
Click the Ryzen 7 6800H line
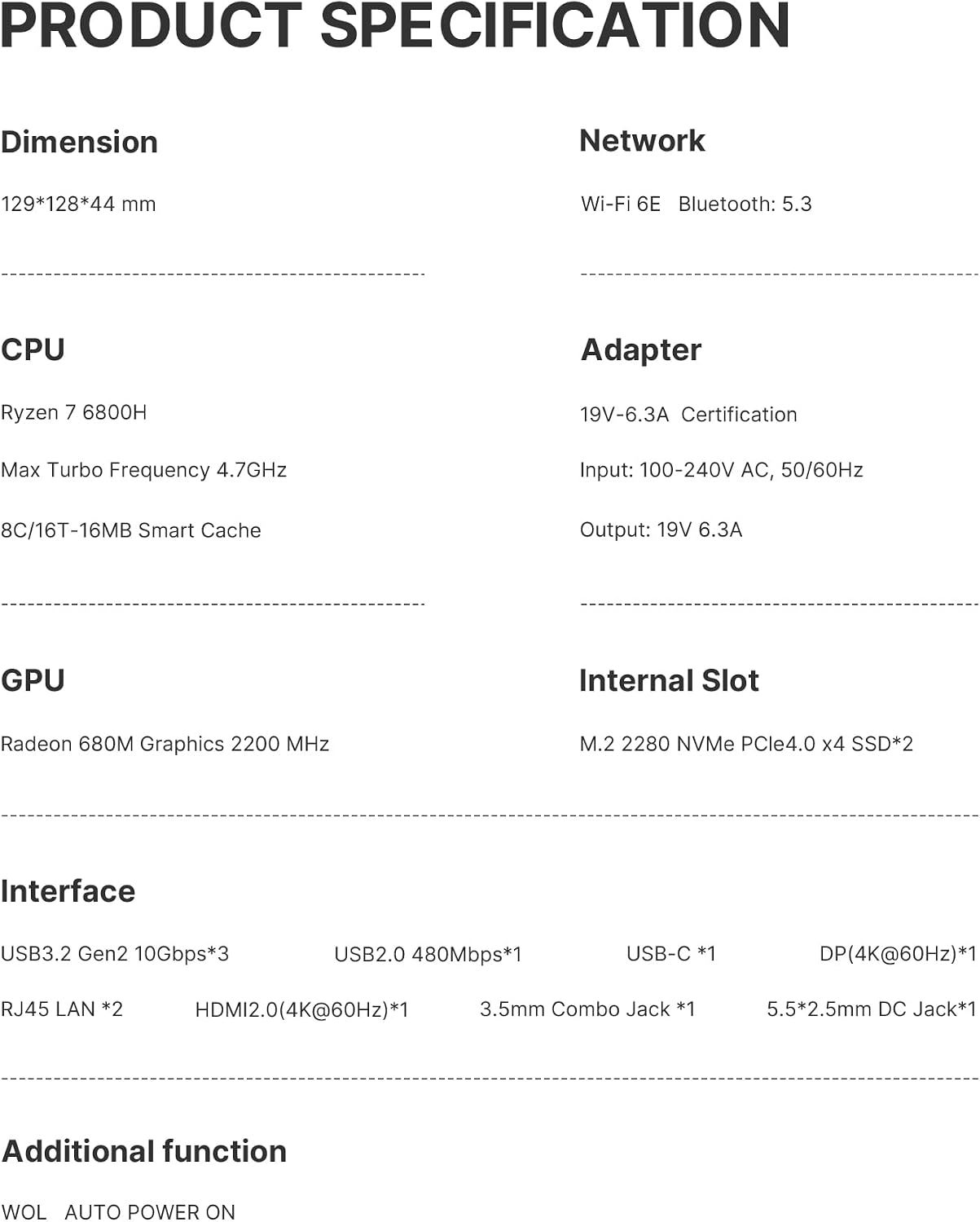(74, 413)
